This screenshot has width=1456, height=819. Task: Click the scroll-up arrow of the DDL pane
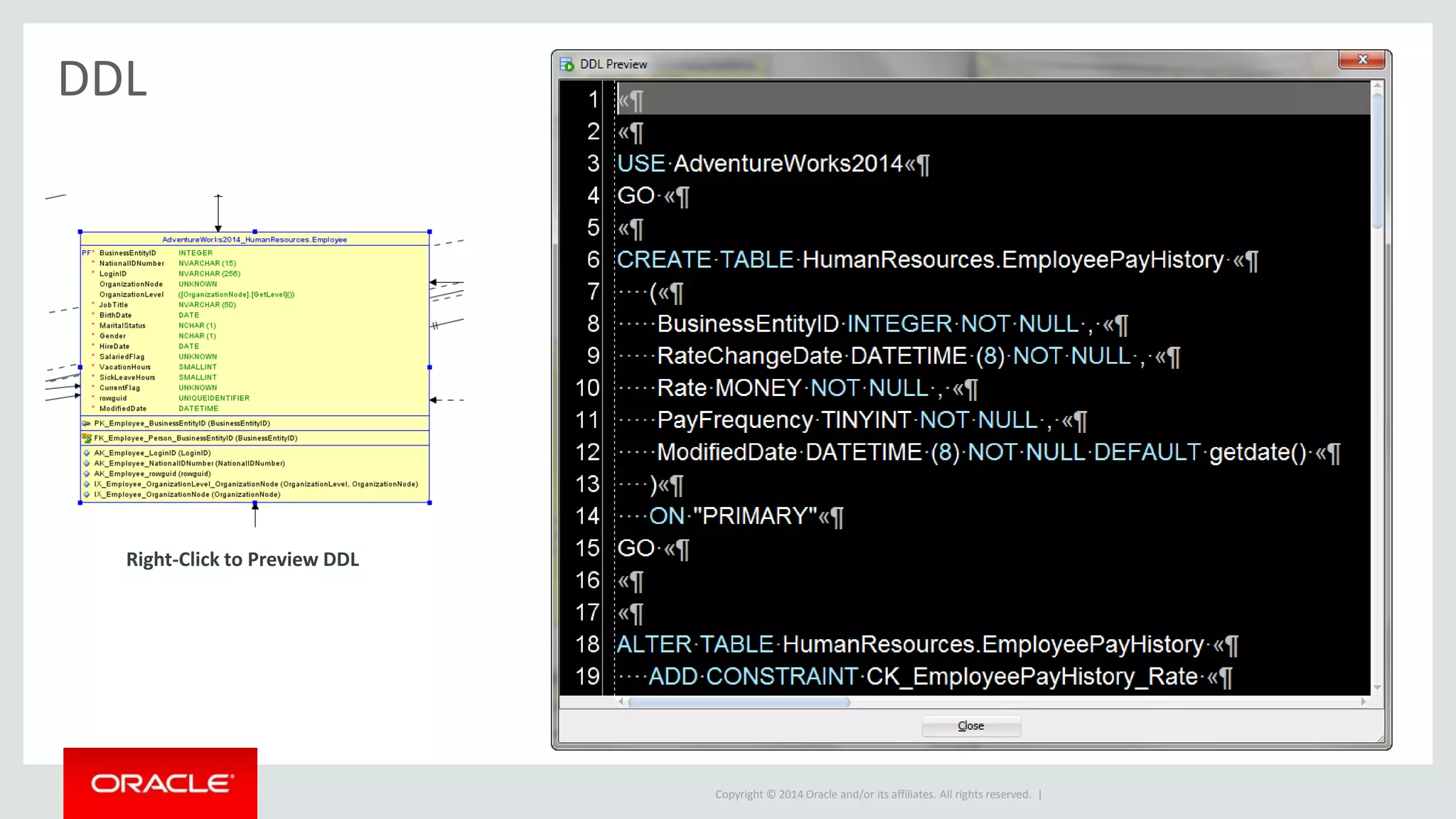click(1378, 86)
